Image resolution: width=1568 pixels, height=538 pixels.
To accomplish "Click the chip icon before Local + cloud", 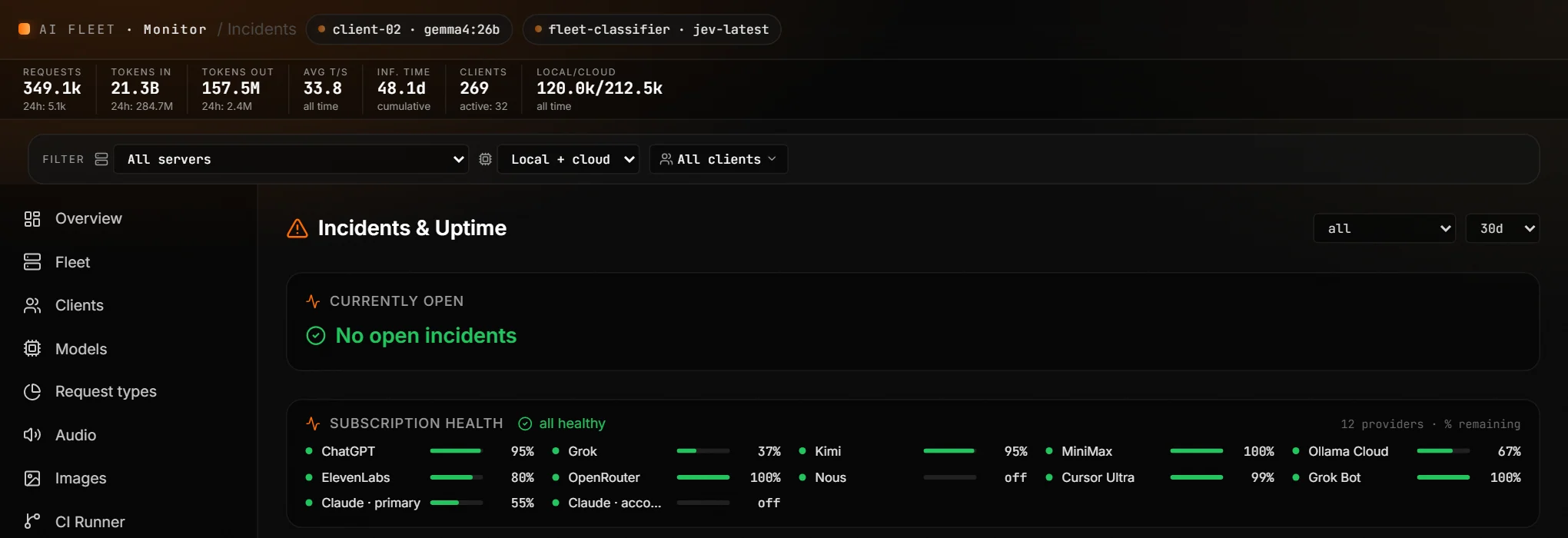I will point(485,159).
